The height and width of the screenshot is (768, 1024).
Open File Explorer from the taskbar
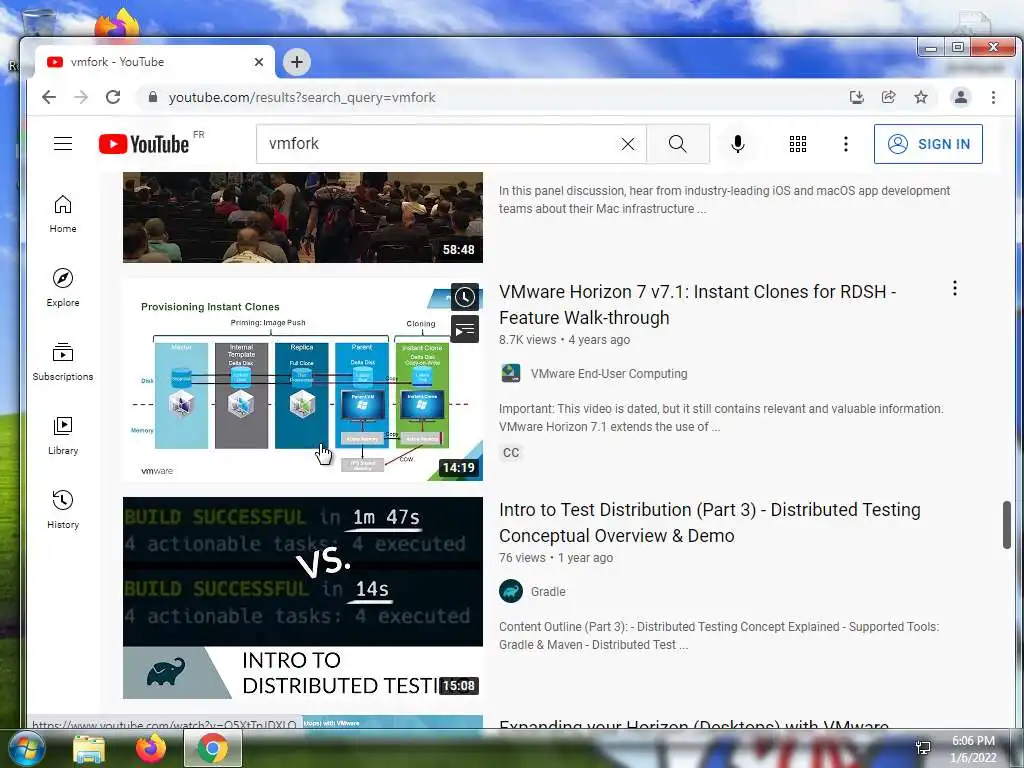(88, 748)
